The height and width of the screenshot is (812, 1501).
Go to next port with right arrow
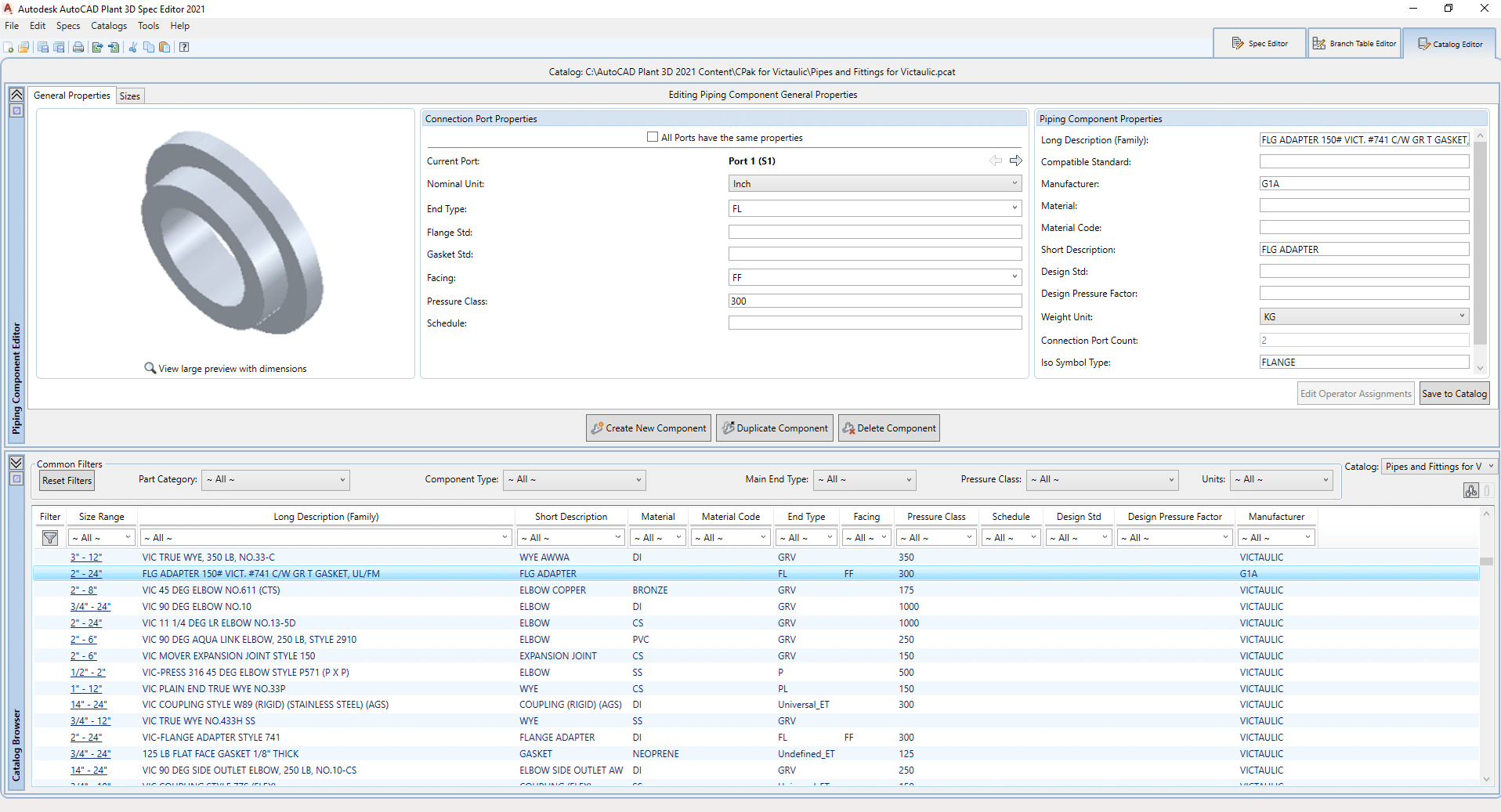[x=1016, y=161]
